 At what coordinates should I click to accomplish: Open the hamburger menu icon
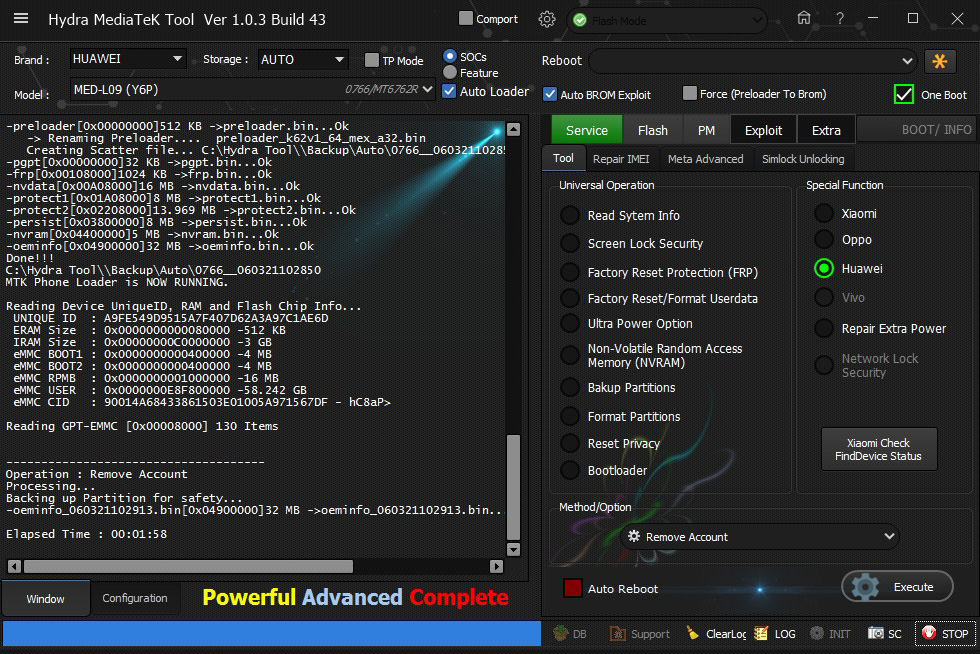click(x=20, y=19)
